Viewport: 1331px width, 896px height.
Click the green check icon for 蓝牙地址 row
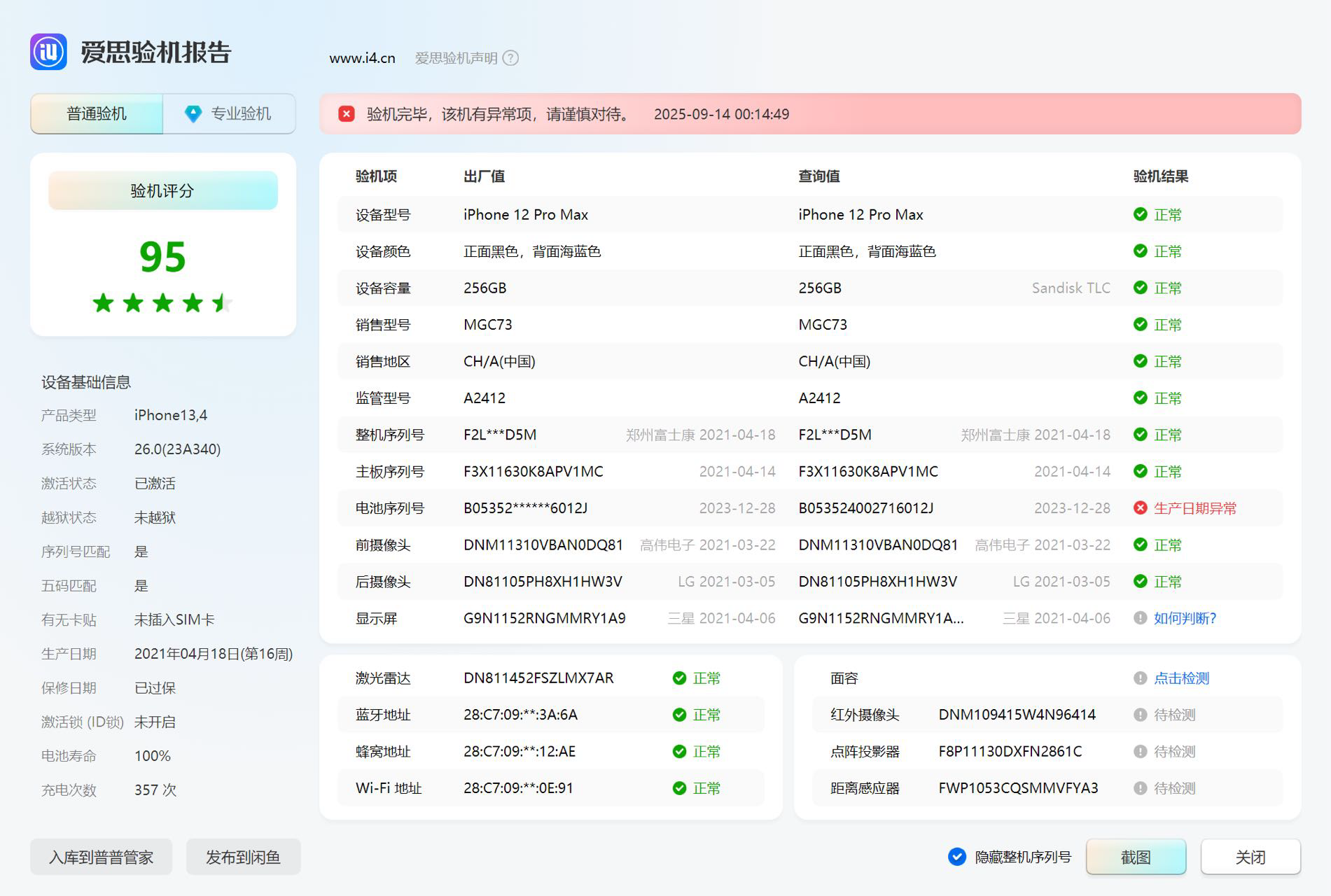pyautogui.click(x=679, y=715)
